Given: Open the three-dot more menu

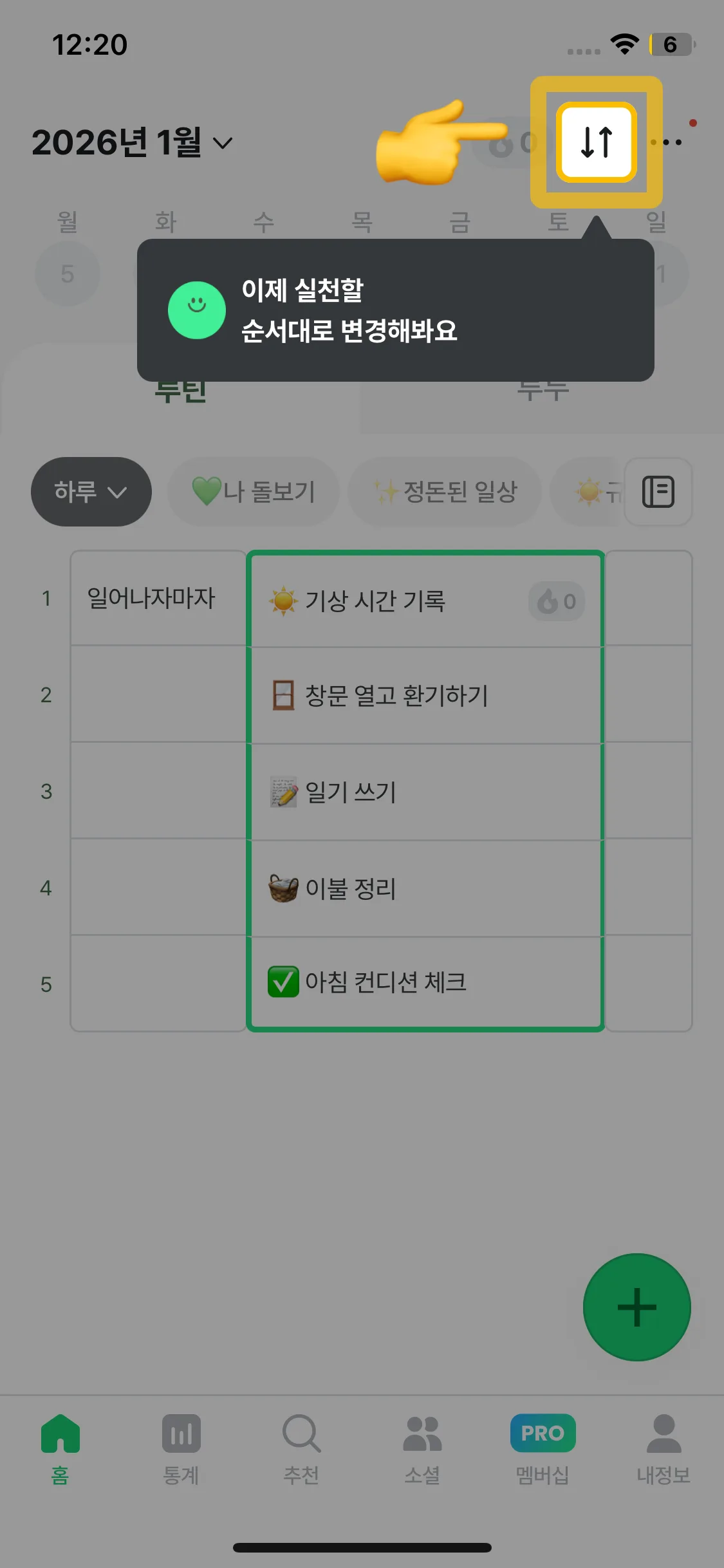Looking at the screenshot, I should click(668, 142).
